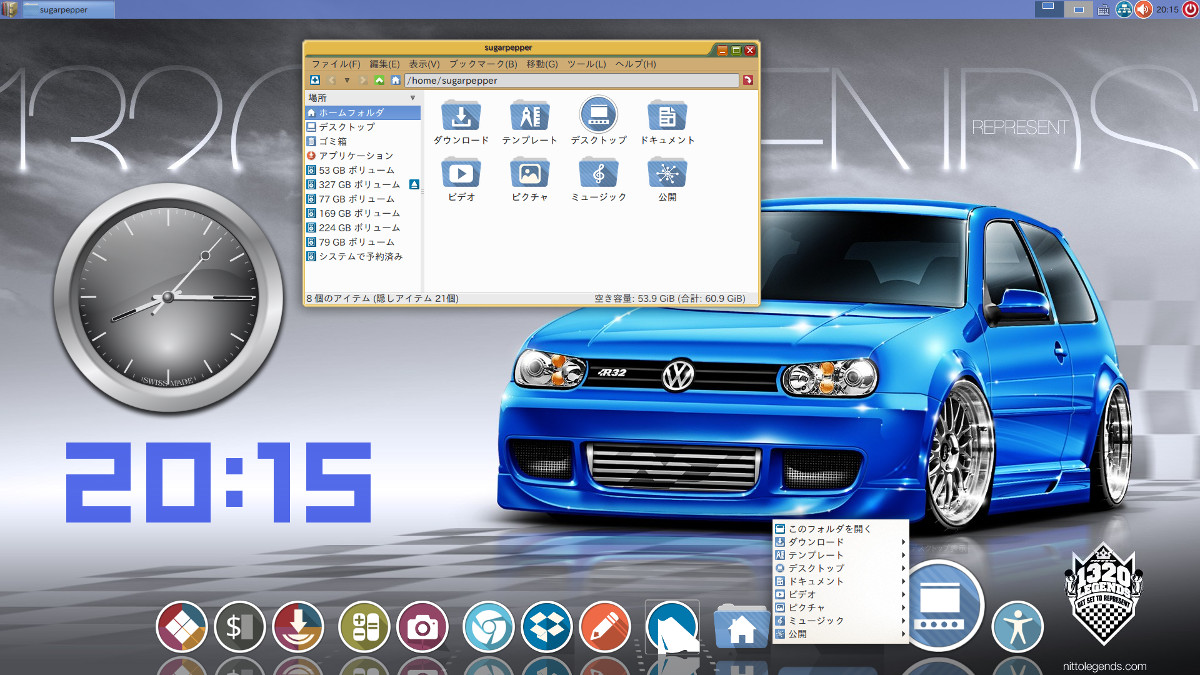The width and height of the screenshot is (1200, 675).
Task: Click the new tab icon in the file manager toolbar
Action: tap(315, 80)
